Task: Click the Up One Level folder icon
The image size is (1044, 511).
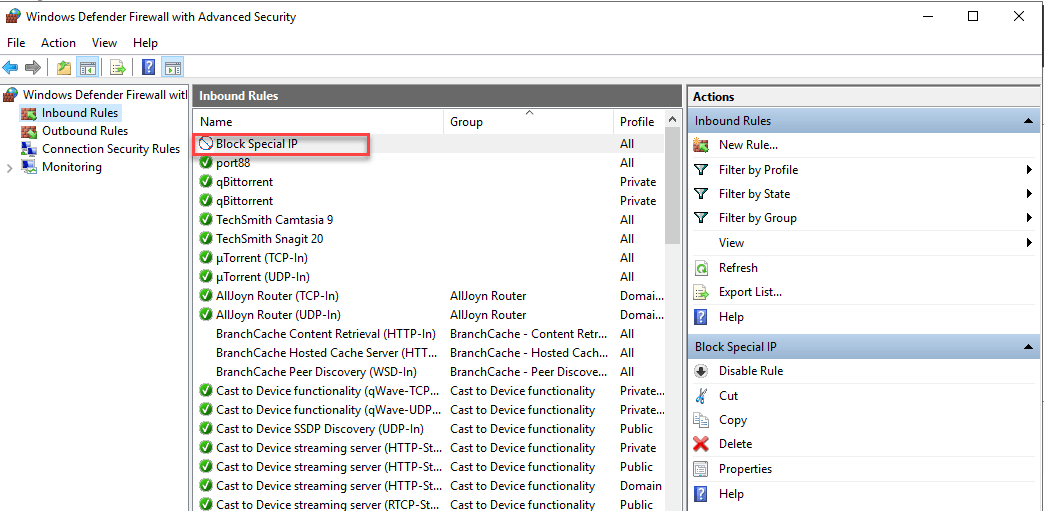Action: (x=64, y=68)
